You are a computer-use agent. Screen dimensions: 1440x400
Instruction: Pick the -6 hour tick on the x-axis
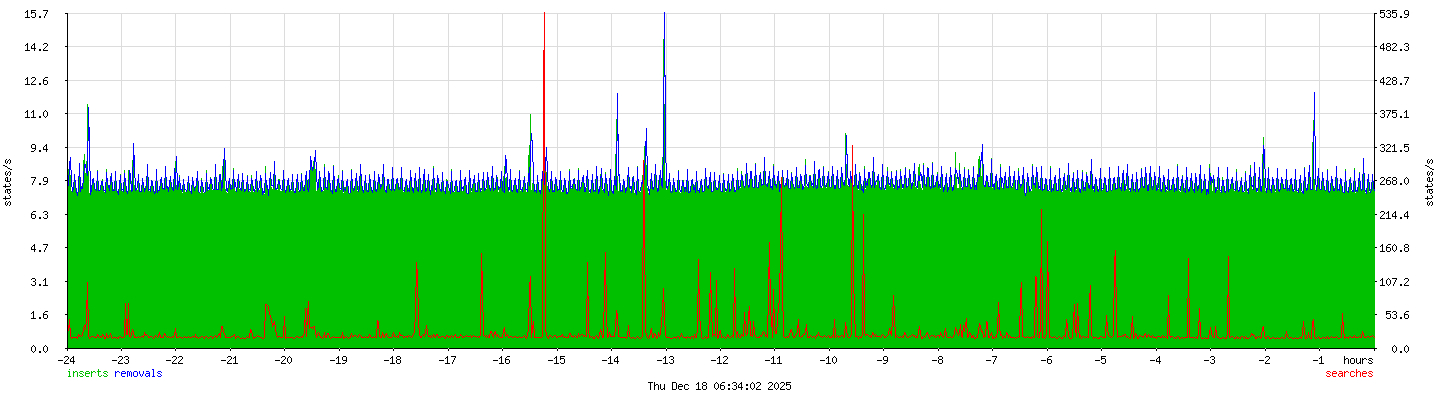pyautogui.click(x=1046, y=360)
